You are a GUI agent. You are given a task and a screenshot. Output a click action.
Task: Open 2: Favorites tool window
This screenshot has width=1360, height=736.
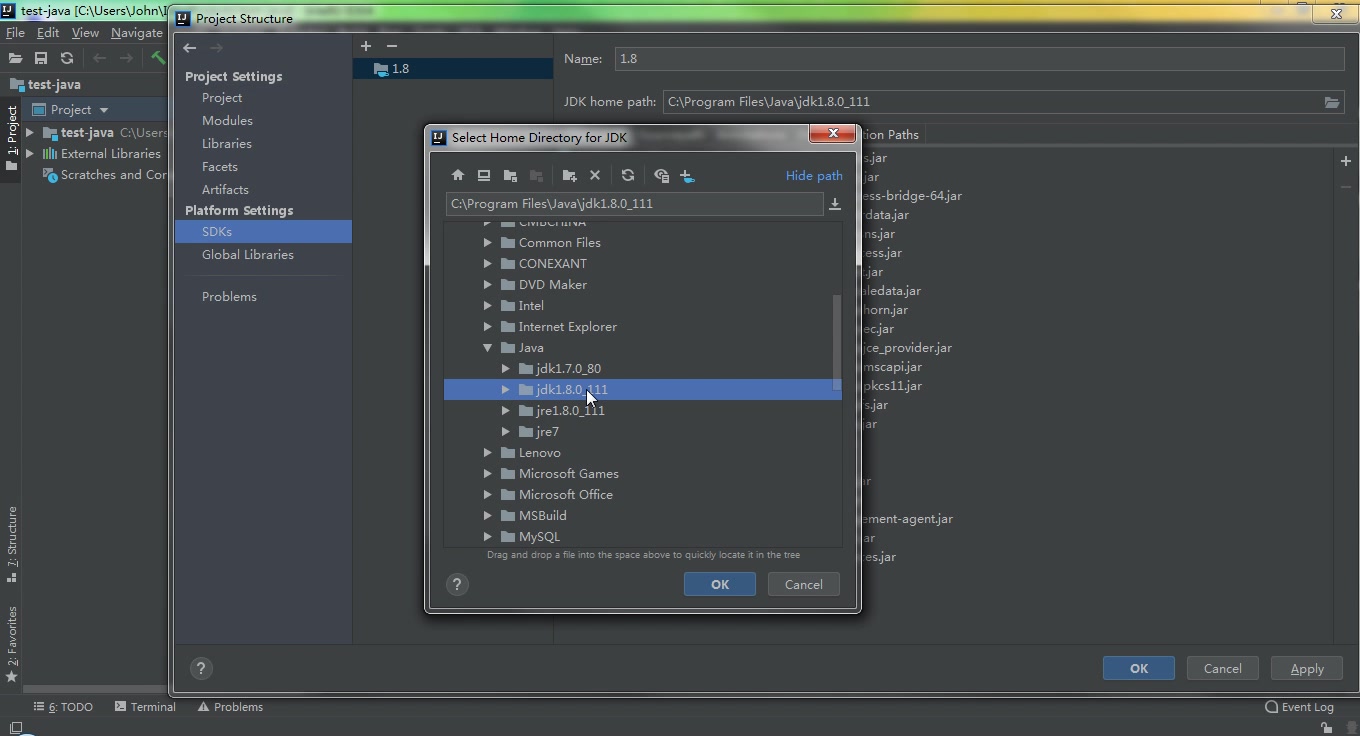pyautogui.click(x=12, y=644)
